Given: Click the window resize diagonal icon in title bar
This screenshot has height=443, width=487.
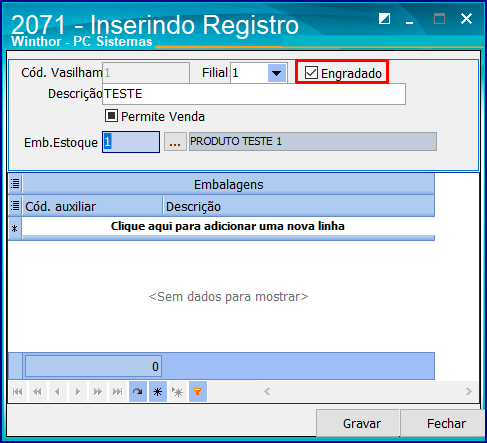Looking at the screenshot, I should tap(384, 19).
